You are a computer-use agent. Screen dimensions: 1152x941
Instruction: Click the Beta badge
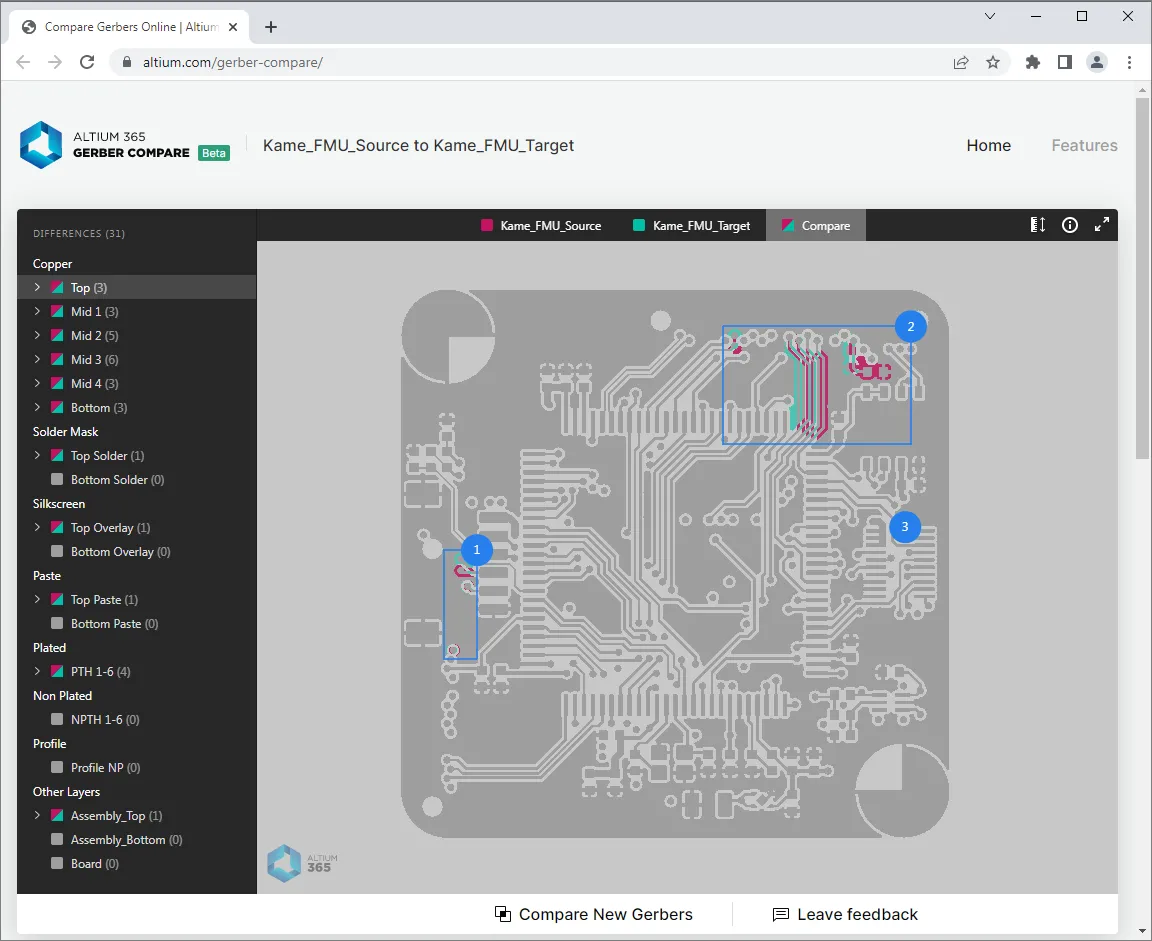coord(214,153)
